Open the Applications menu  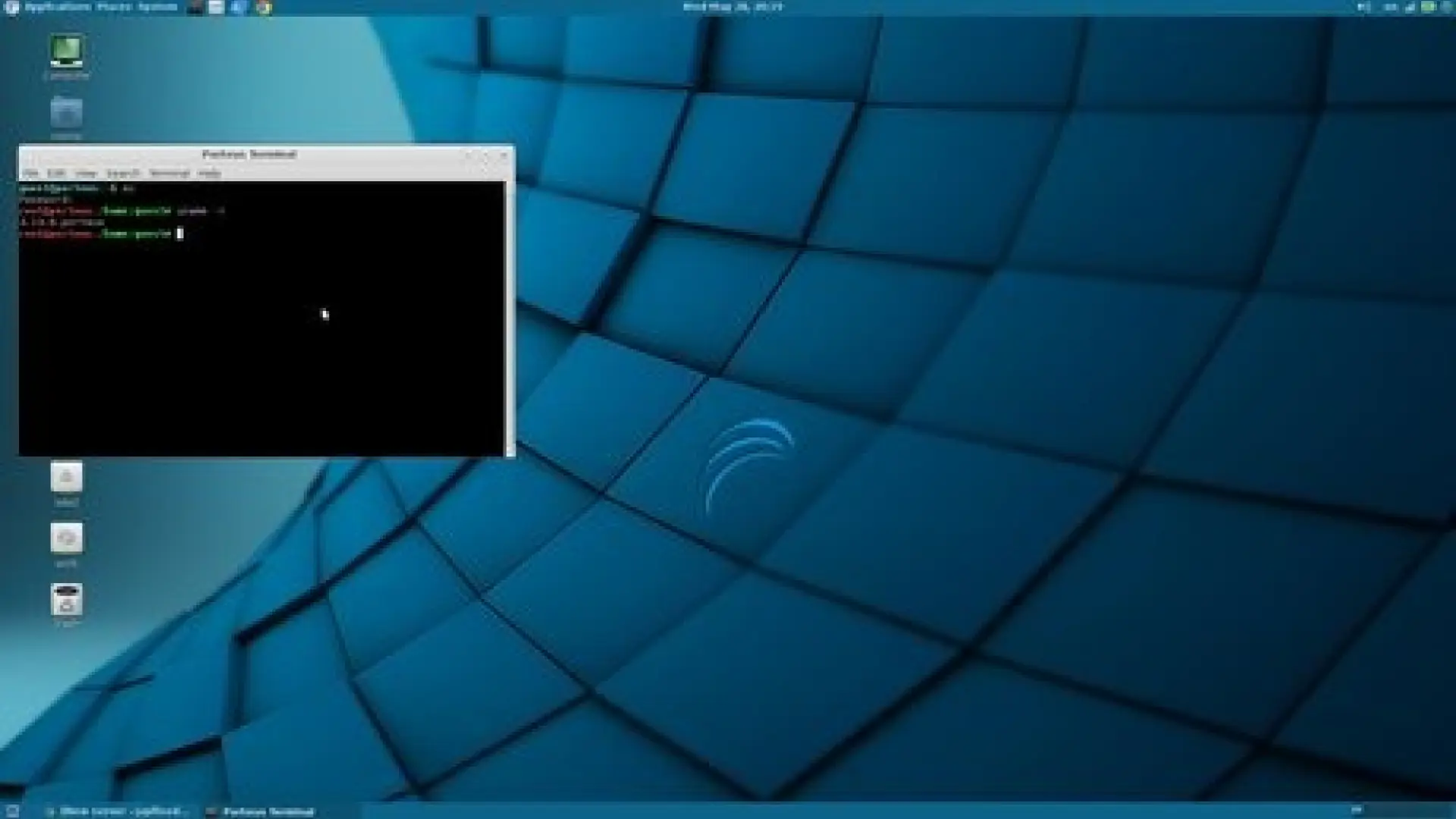coord(57,7)
